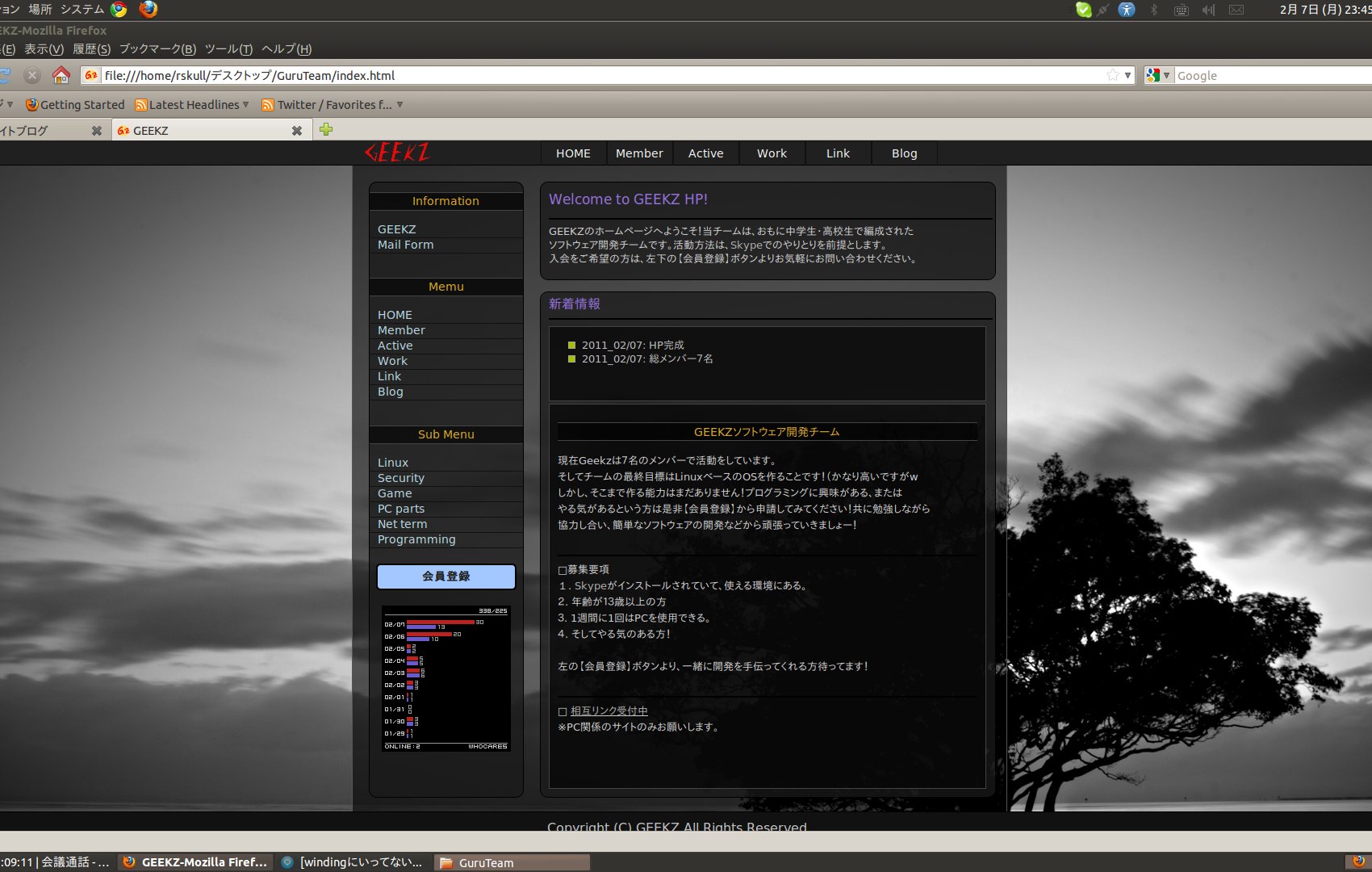The width and height of the screenshot is (1372, 872).
Task: Open Member in the sidebar Memu
Action: click(x=401, y=330)
